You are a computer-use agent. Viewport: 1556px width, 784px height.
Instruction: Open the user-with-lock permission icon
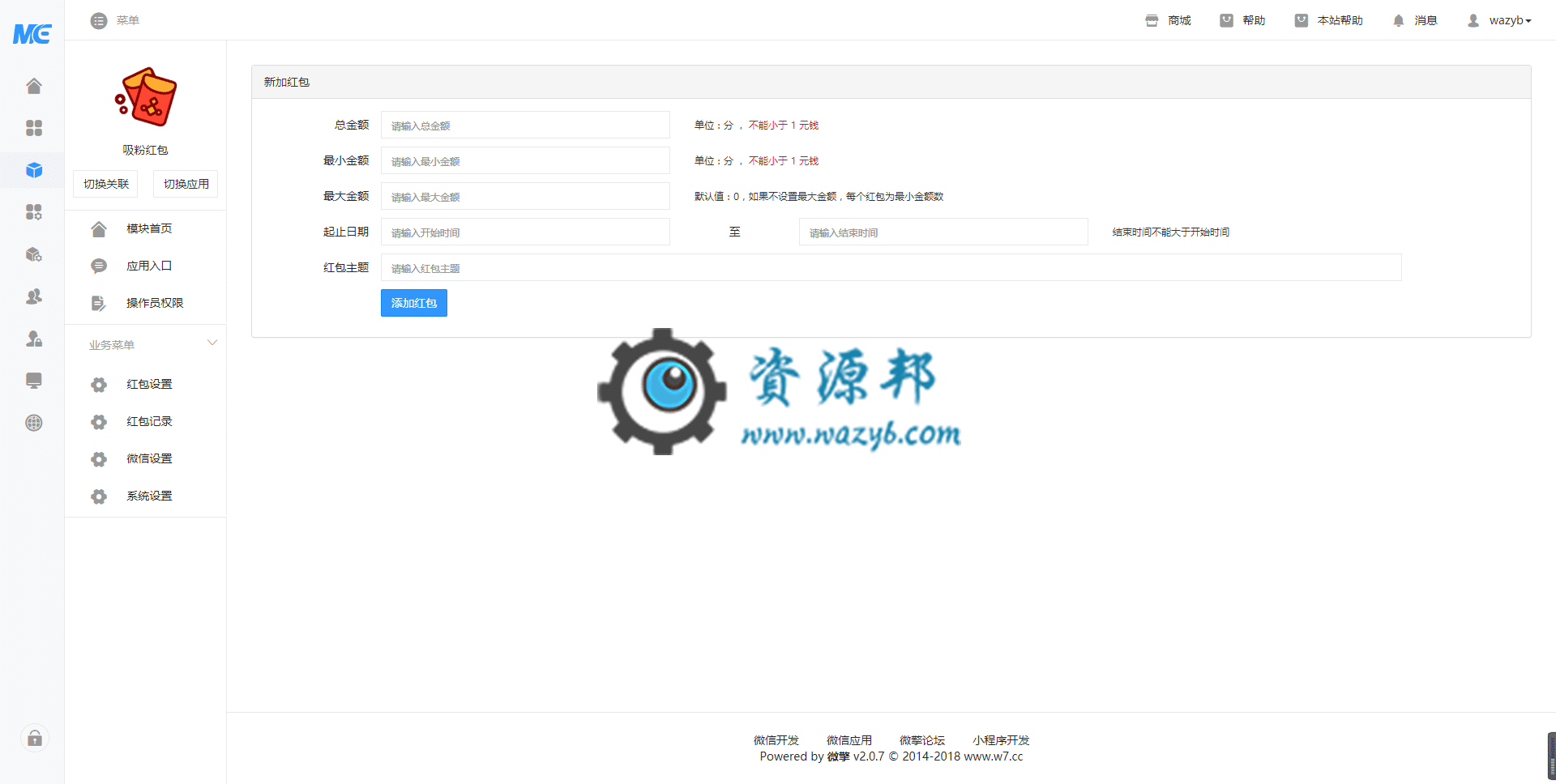click(x=34, y=339)
